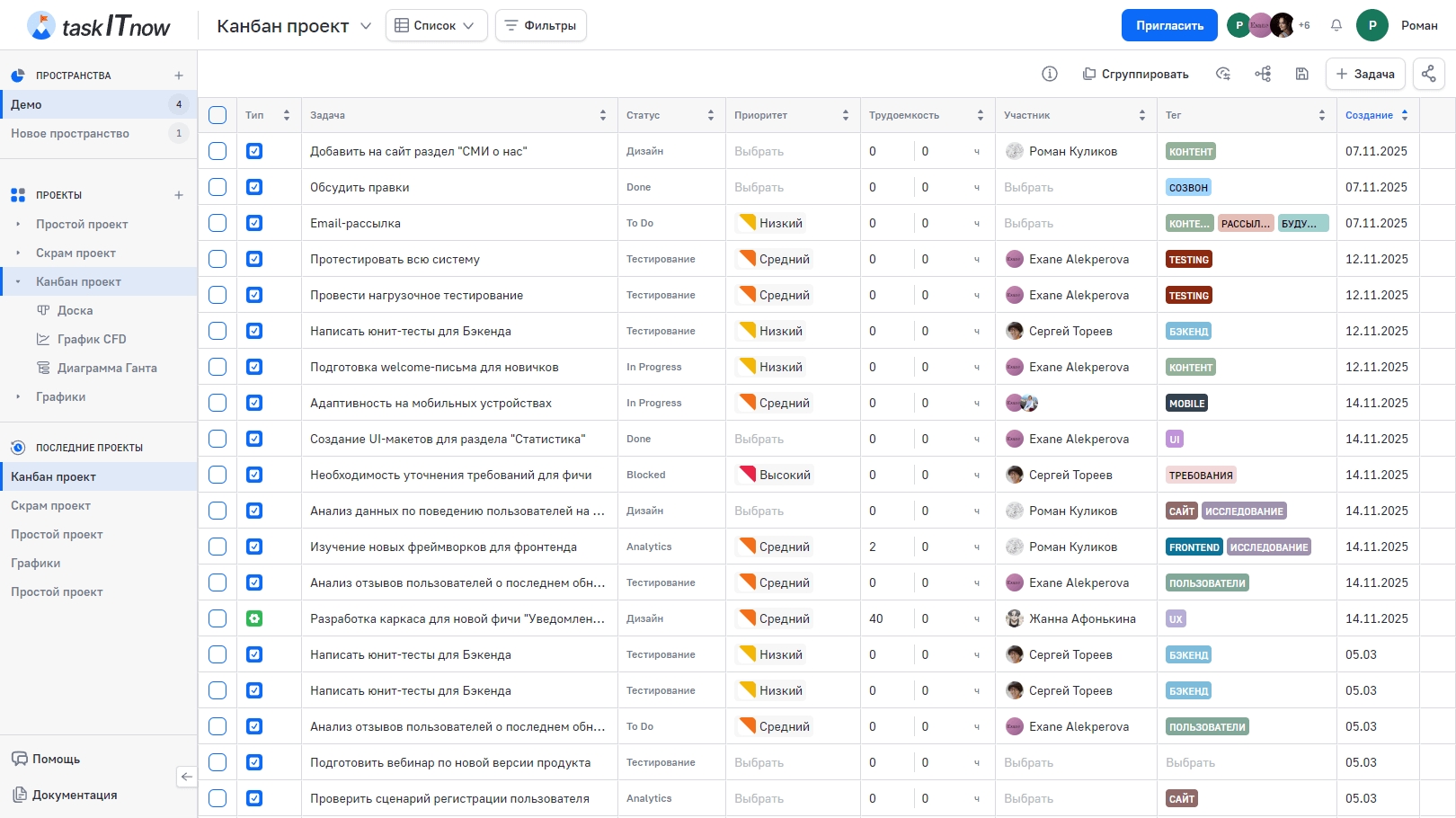This screenshot has width=1456, height=818.
Task: Click the info icon in the toolbar
Action: 1049,74
